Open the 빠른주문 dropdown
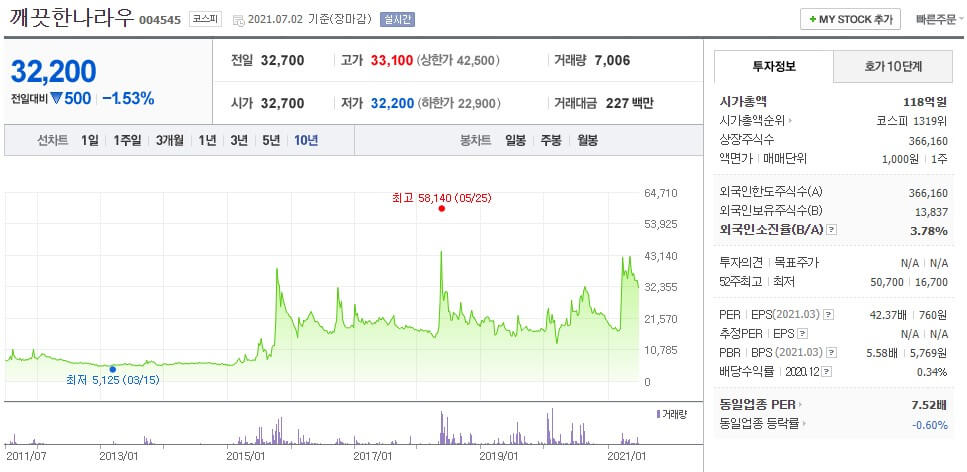 pos(940,19)
